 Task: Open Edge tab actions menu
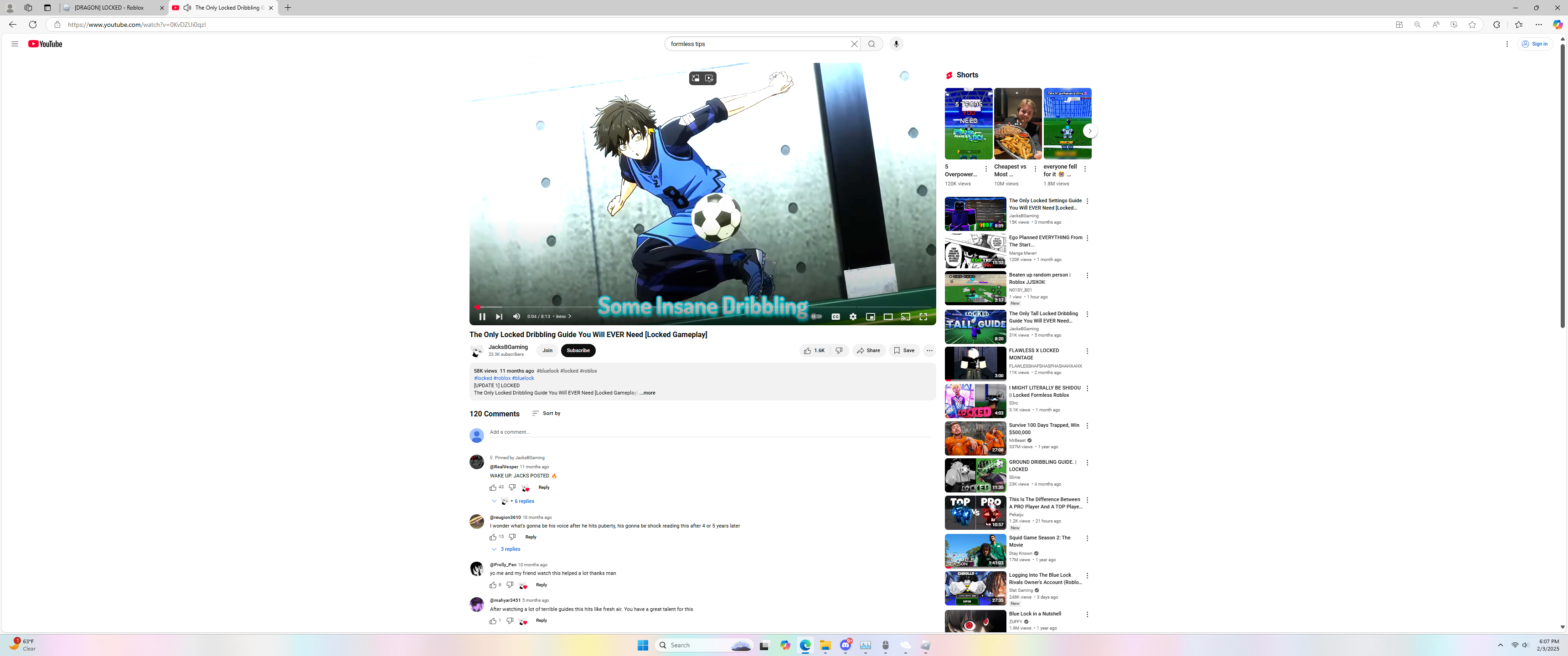47,8
